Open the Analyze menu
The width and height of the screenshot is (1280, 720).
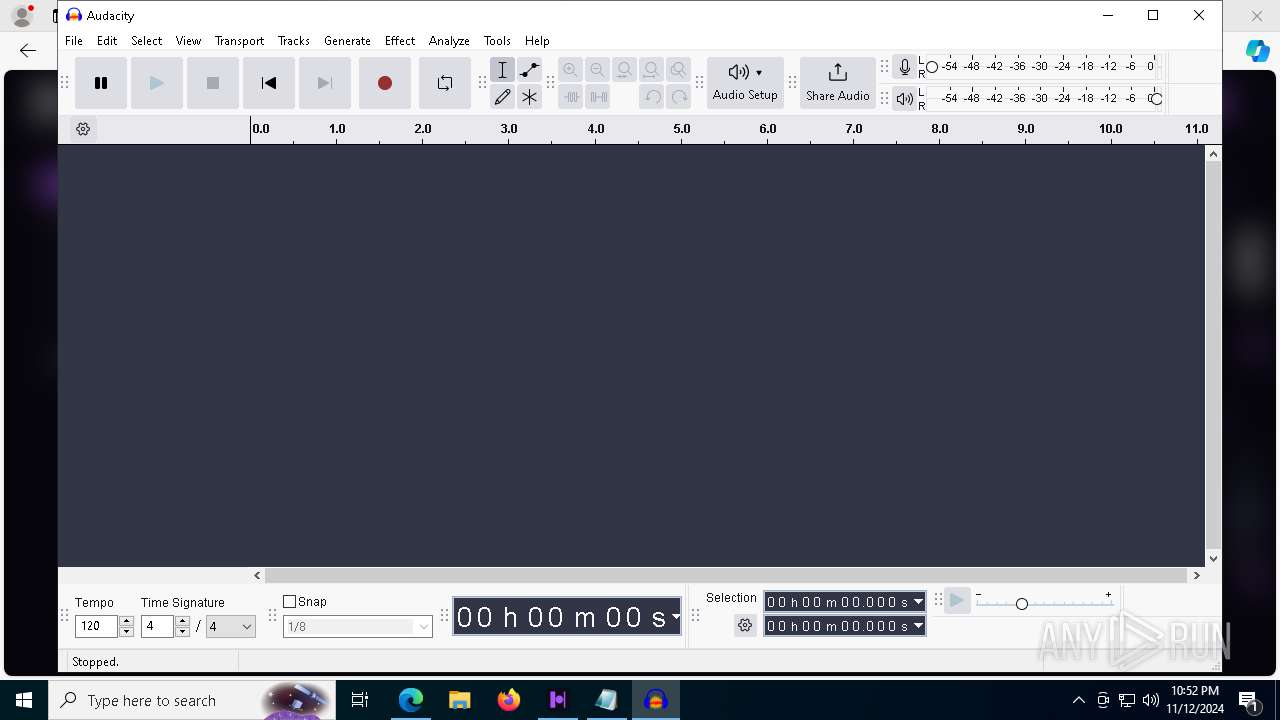click(x=449, y=41)
